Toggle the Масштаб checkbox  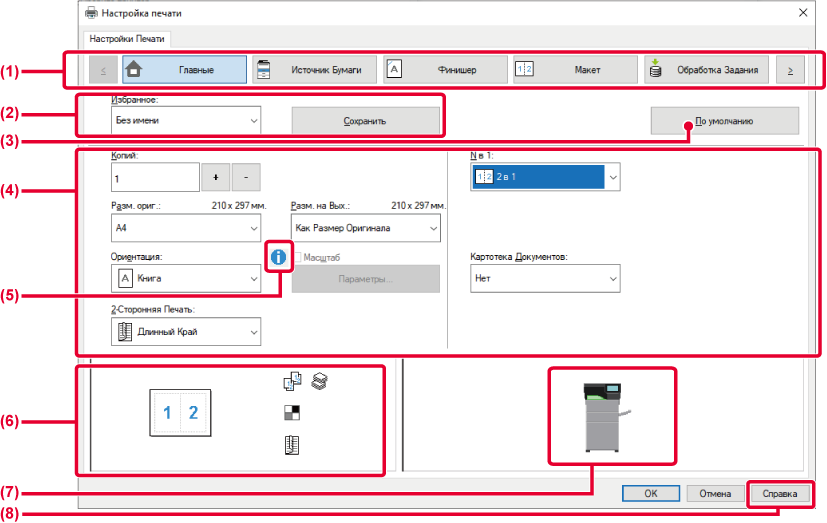(297, 257)
